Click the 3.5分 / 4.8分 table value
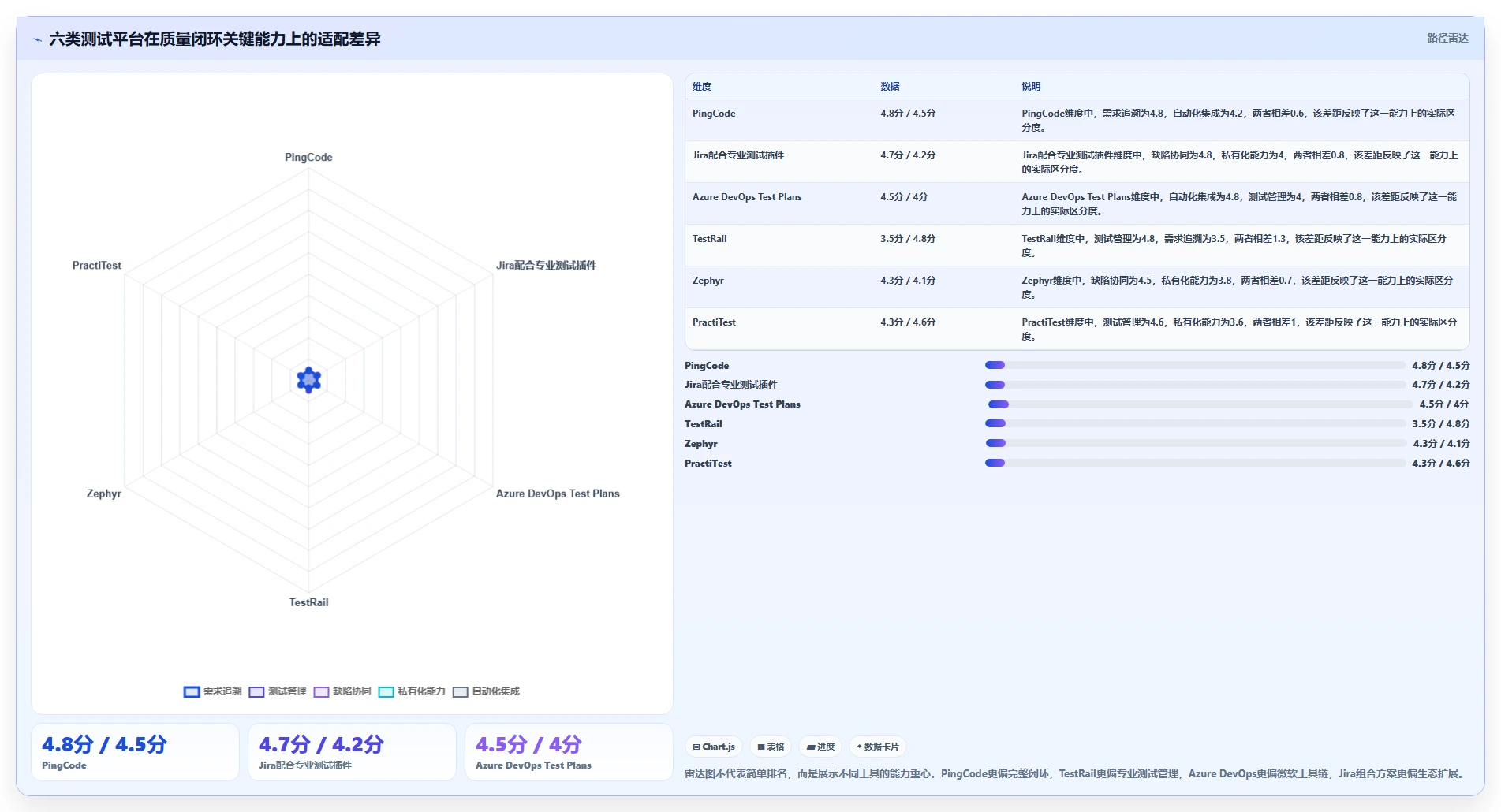The height and width of the screenshot is (812, 1501). [908, 239]
